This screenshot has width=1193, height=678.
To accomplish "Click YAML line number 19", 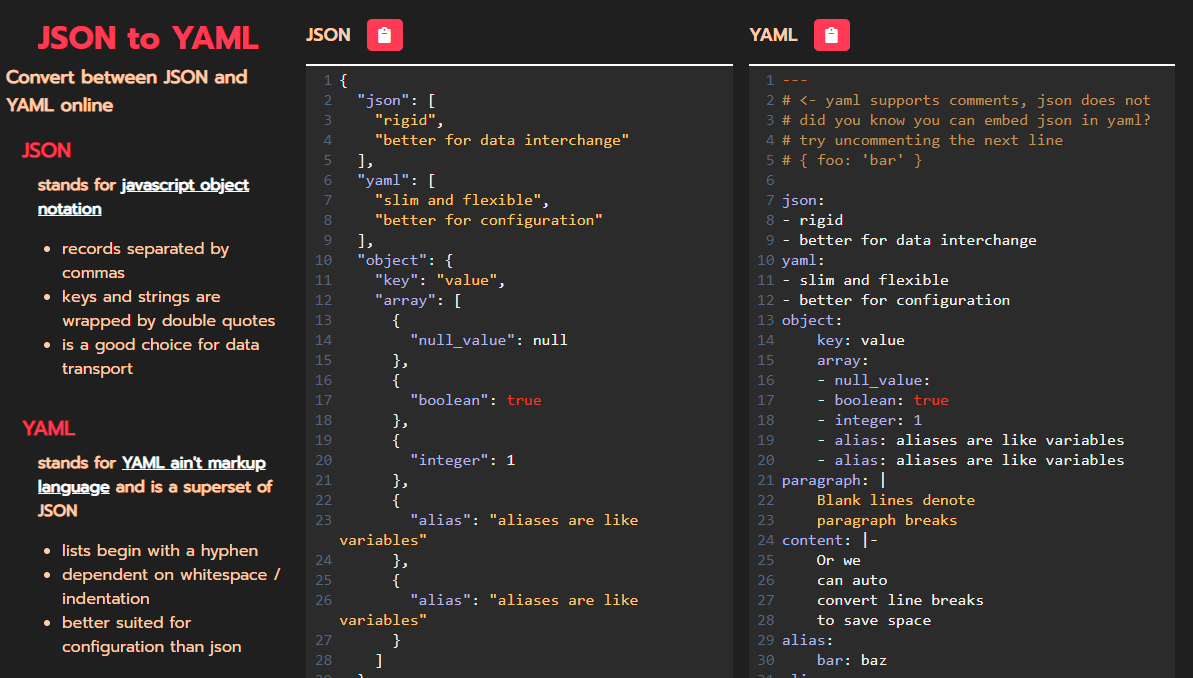I will [x=765, y=441].
